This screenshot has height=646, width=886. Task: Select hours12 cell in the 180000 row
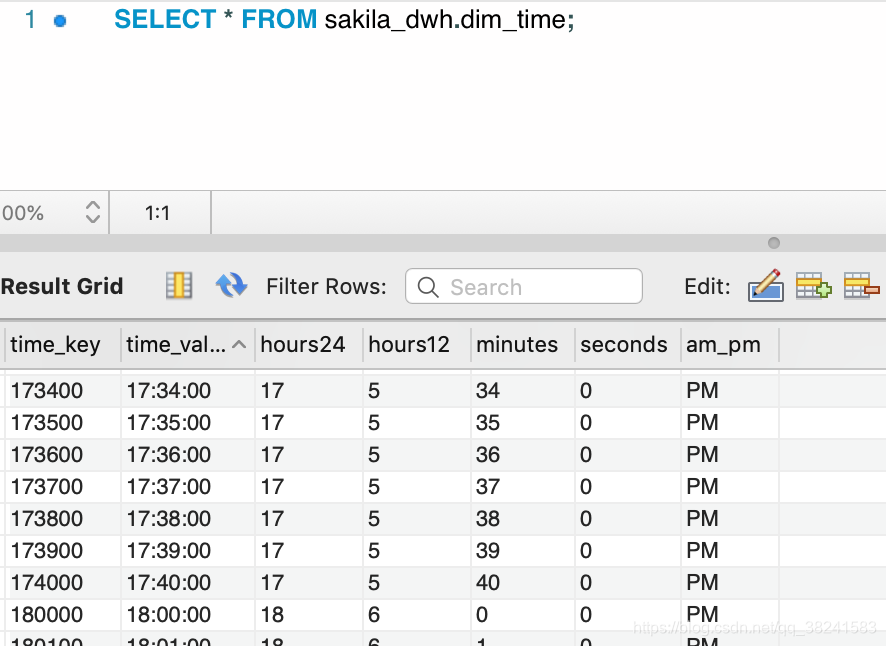click(x=417, y=615)
